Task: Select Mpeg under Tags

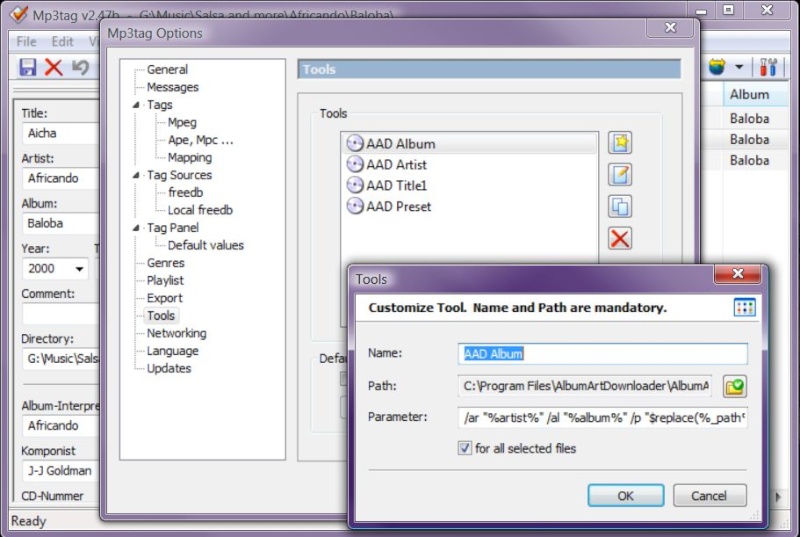Action: tap(182, 122)
